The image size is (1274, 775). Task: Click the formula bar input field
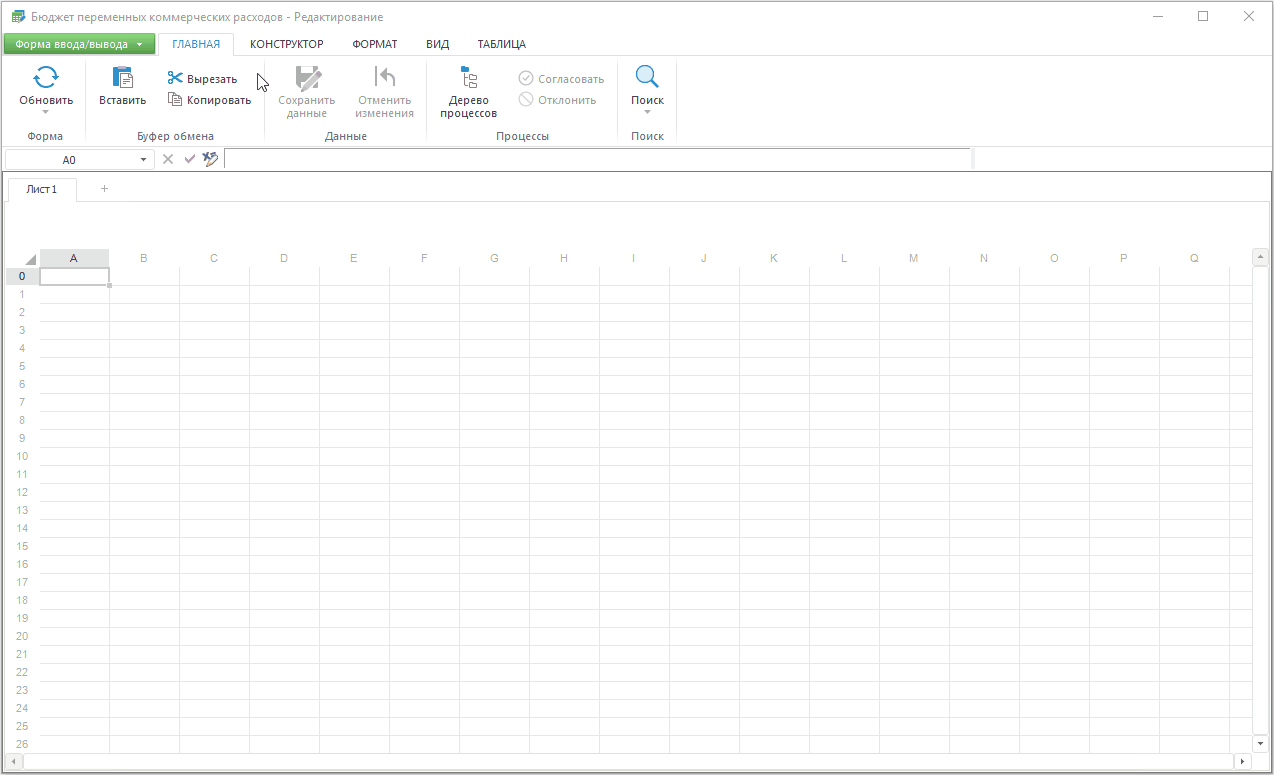click(x=597, y=159)
